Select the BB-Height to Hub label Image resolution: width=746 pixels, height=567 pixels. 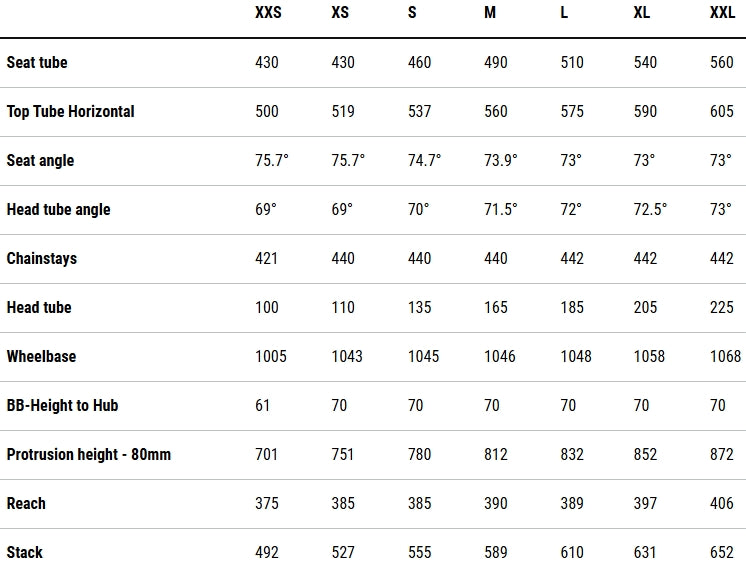(62, 405)
